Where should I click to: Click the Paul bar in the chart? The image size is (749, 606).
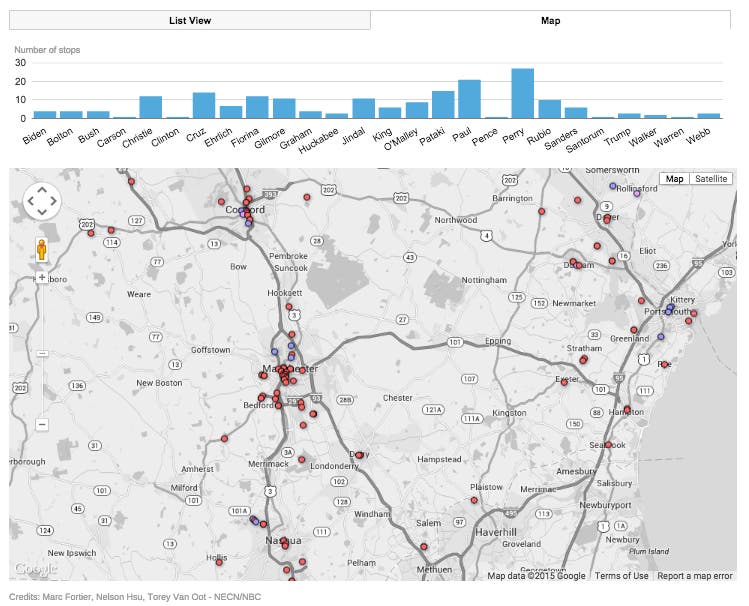coord(469,99)
